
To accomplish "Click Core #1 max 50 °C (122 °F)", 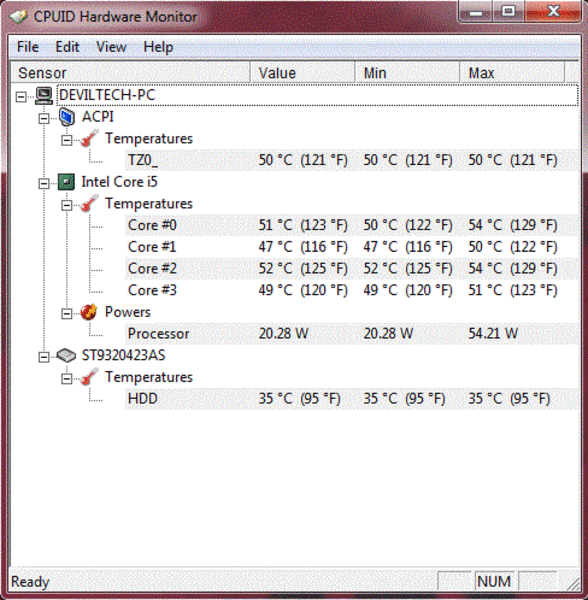I will 513,247.
